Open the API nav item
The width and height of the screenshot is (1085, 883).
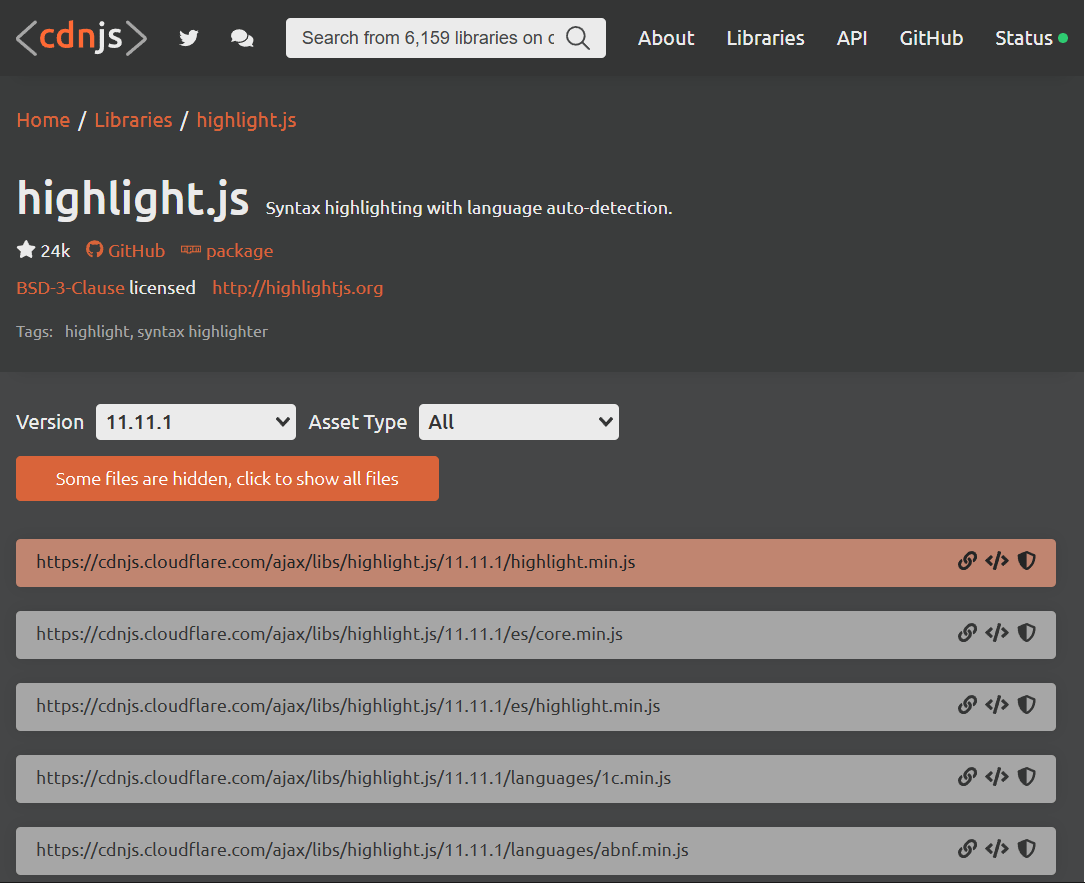point(852,38)
